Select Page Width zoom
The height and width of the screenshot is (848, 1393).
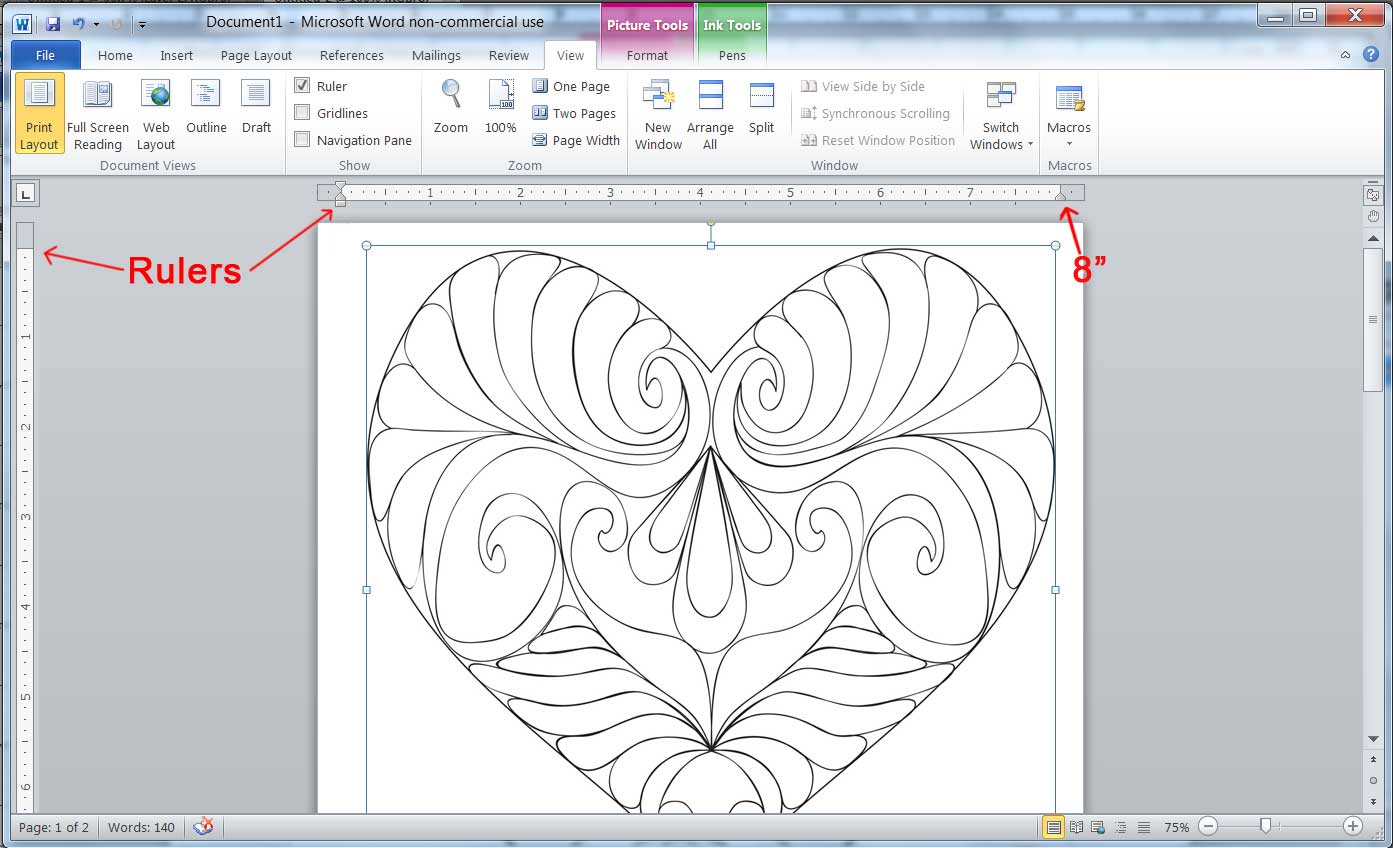coord(576,140)
